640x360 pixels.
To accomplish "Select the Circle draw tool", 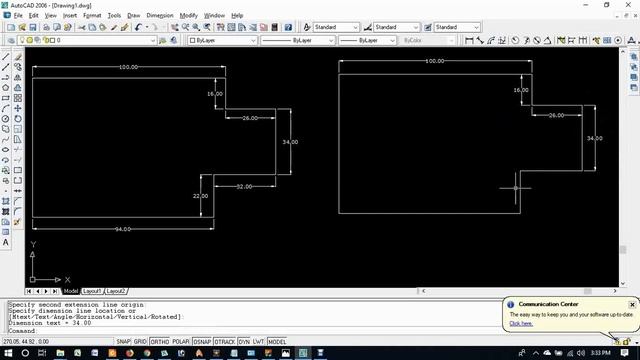I will click(x=6, y=119).
